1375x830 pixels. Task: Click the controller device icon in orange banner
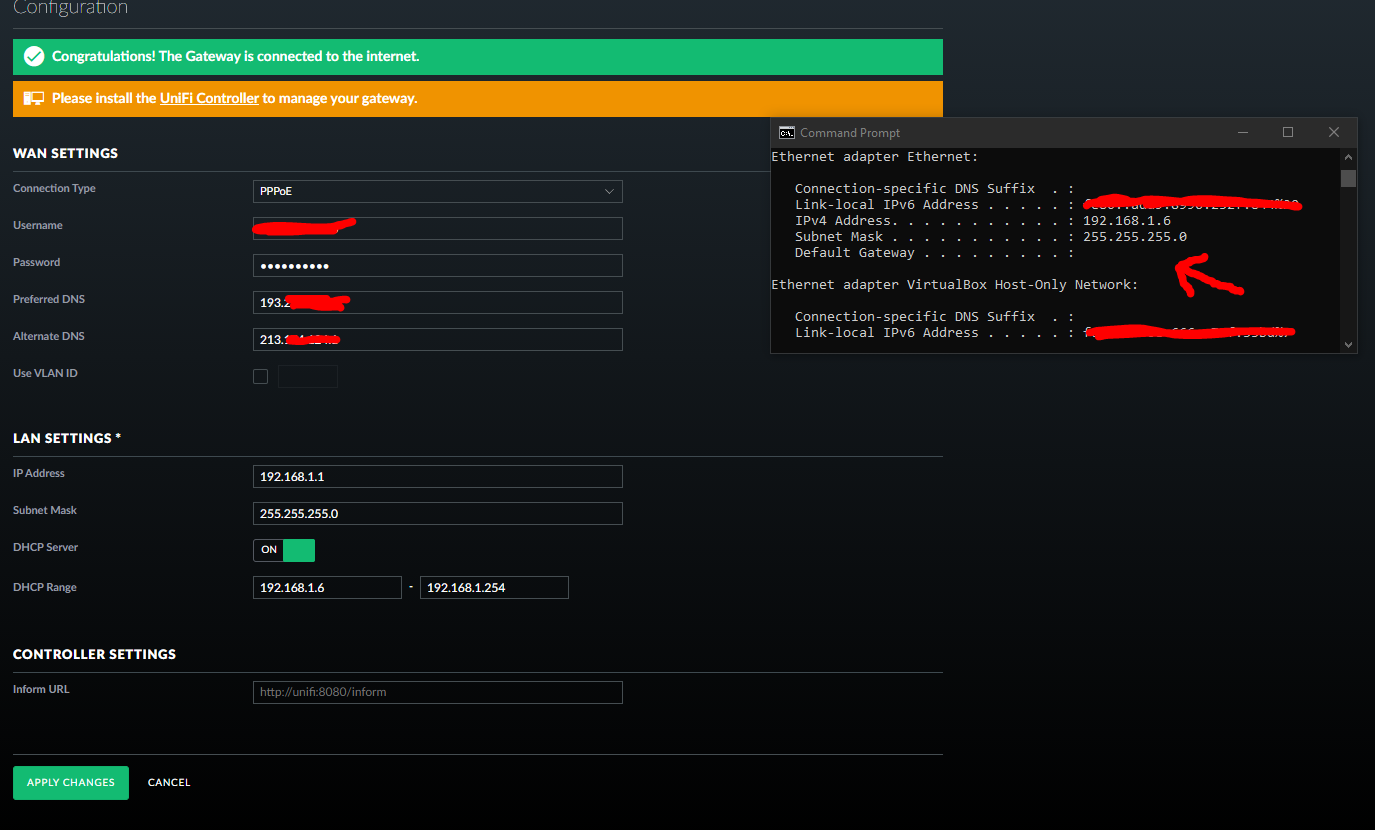pos(34,99)
